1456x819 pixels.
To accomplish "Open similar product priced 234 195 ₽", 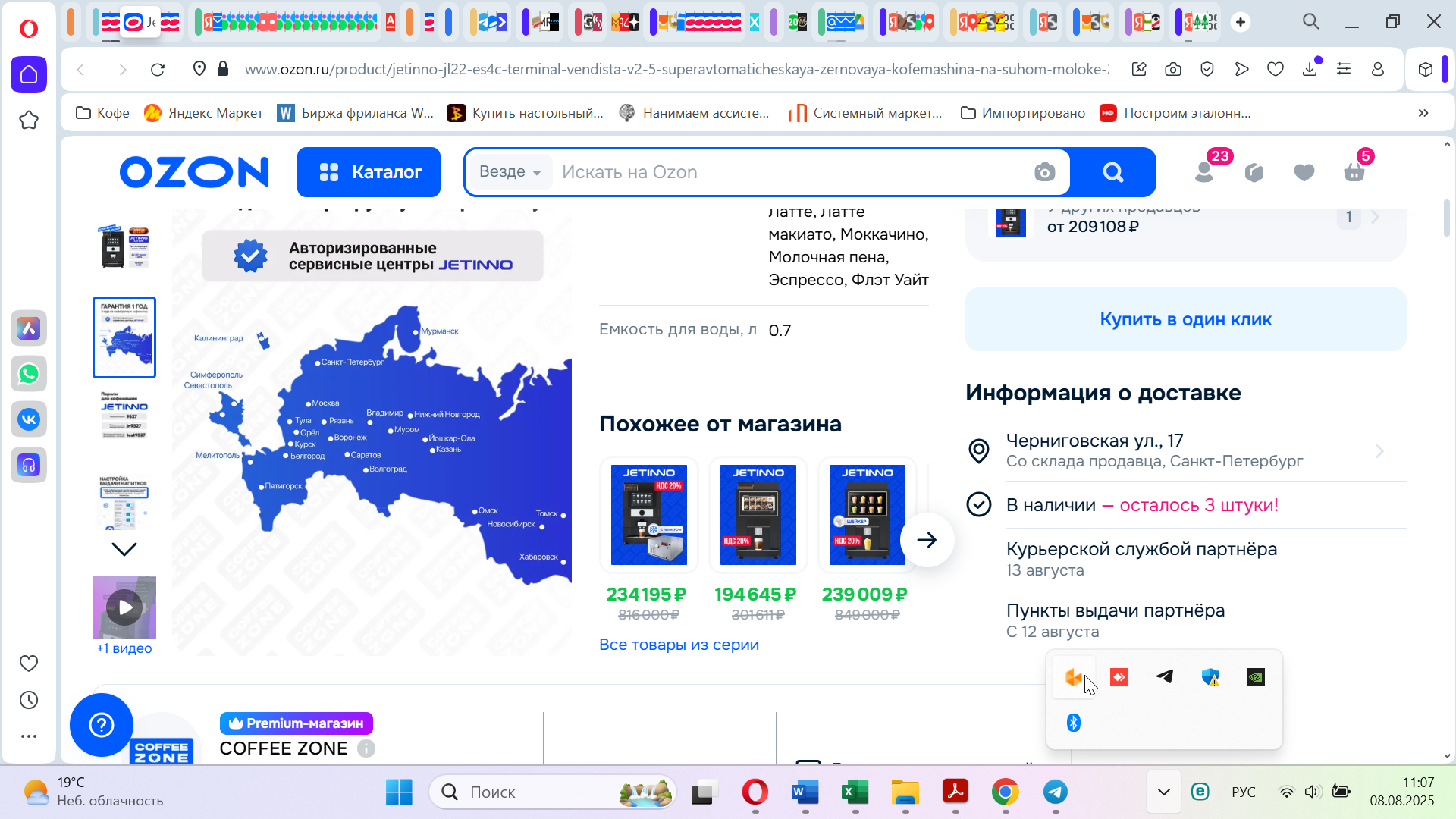I will click(x=649, y=515).
